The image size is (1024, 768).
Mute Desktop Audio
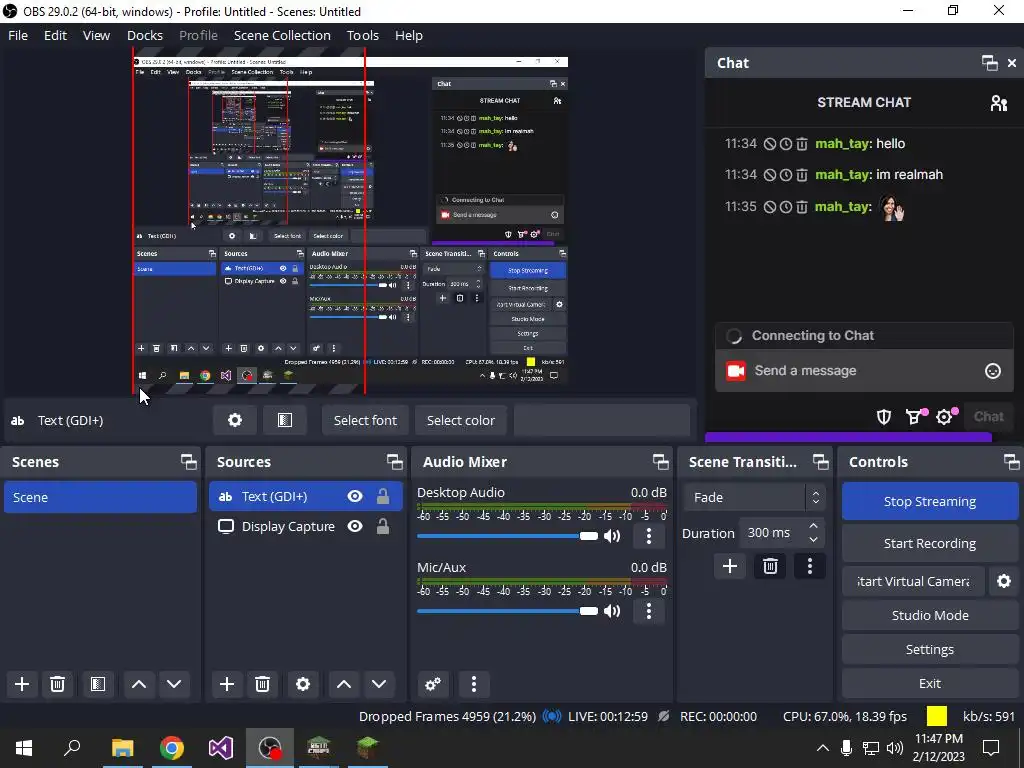coord(612,536)
